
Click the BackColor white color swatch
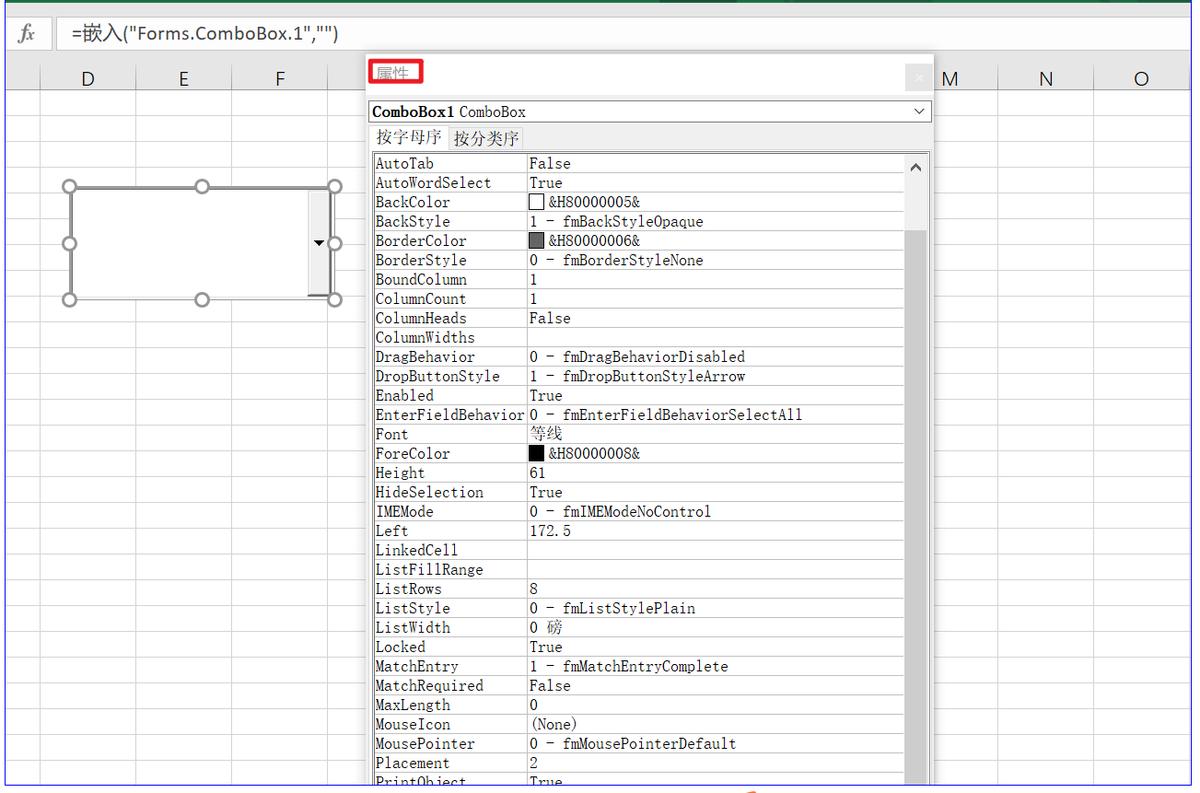coord(537,203)
